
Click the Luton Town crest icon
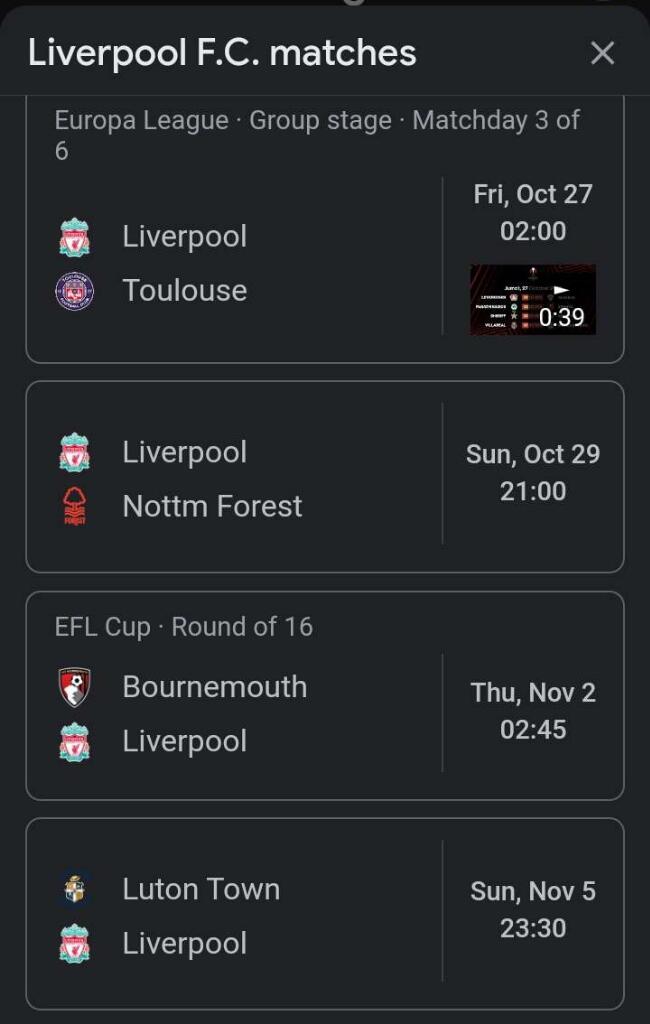click(x=74, y=889)
